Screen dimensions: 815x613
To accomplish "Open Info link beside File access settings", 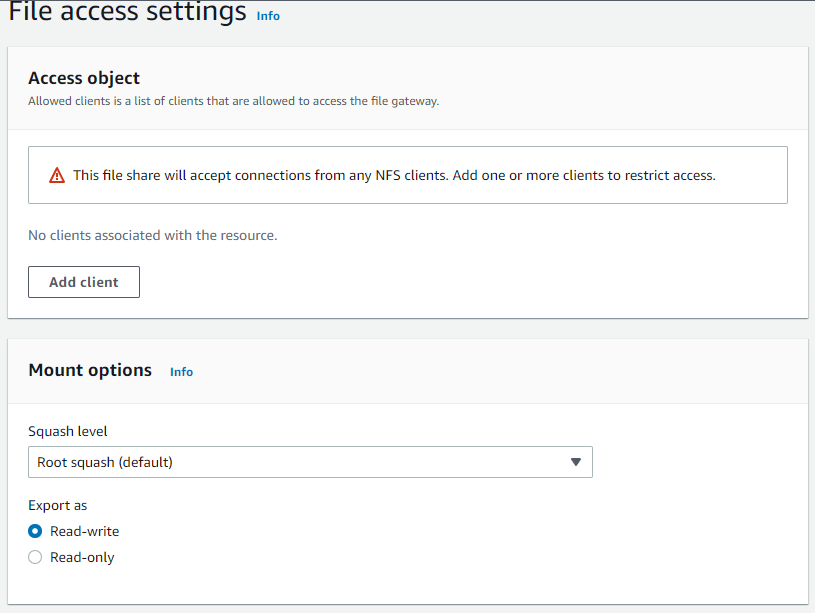I will tap(268, 16).
